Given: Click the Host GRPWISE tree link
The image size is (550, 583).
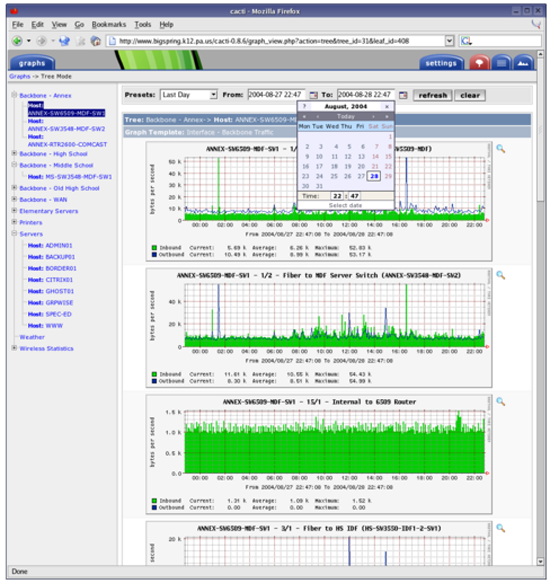Looking at the screenshot, I should tap(51, 303).
